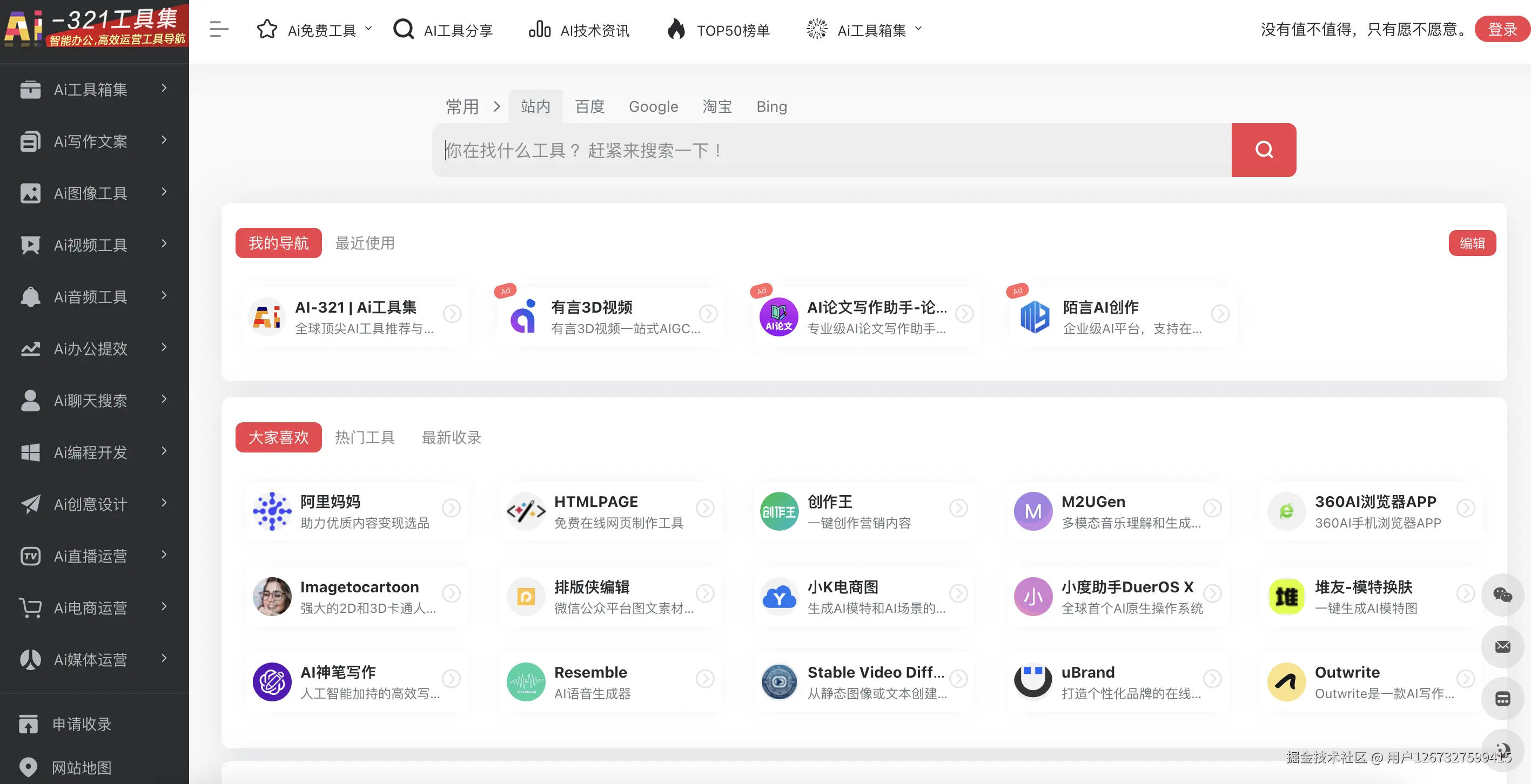This screenshot has width=1531, height=784.
Task: Click the 登录 button
Action: (x=1501, y=29)
